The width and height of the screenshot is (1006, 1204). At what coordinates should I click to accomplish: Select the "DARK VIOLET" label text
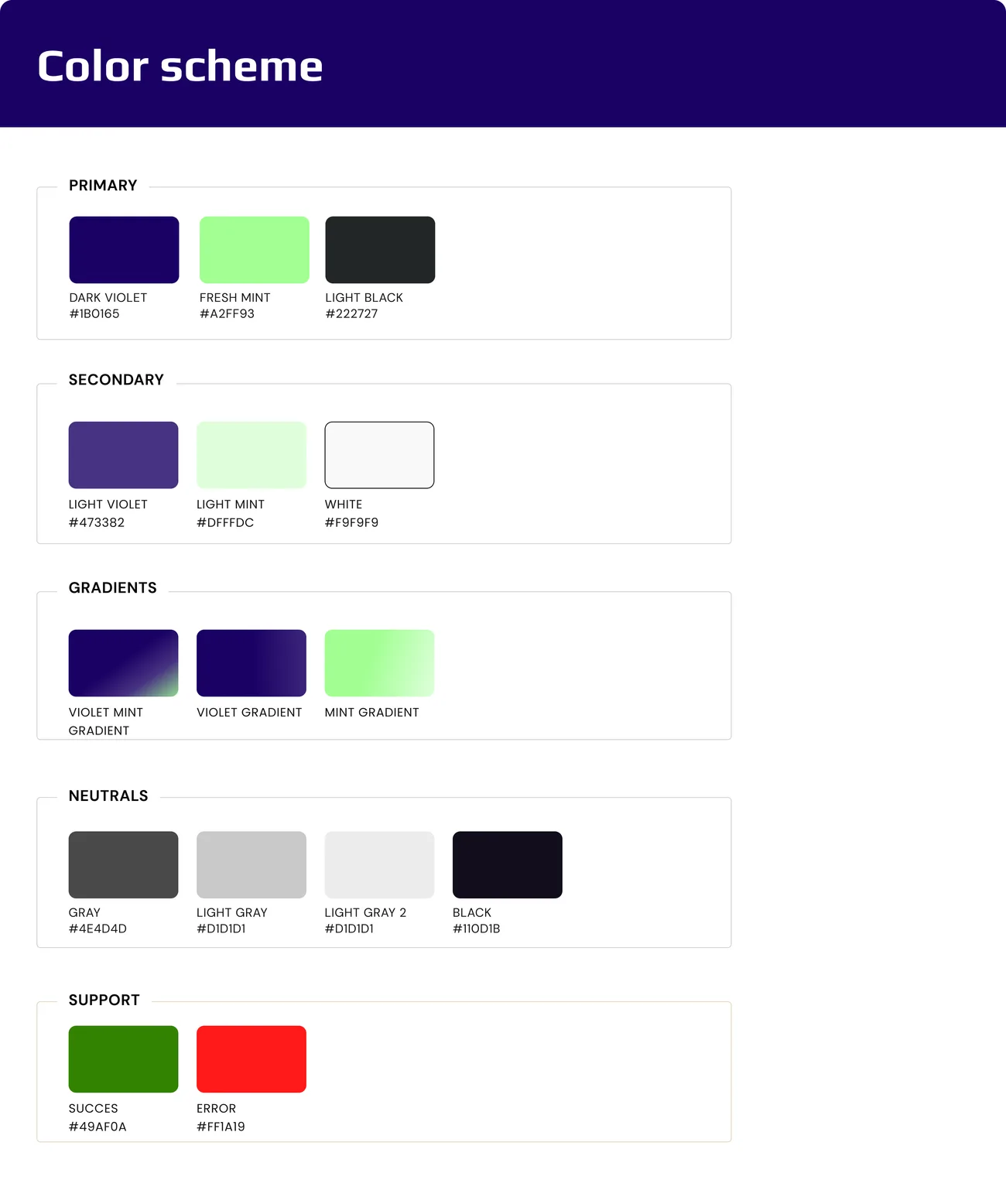coord(108,298)
